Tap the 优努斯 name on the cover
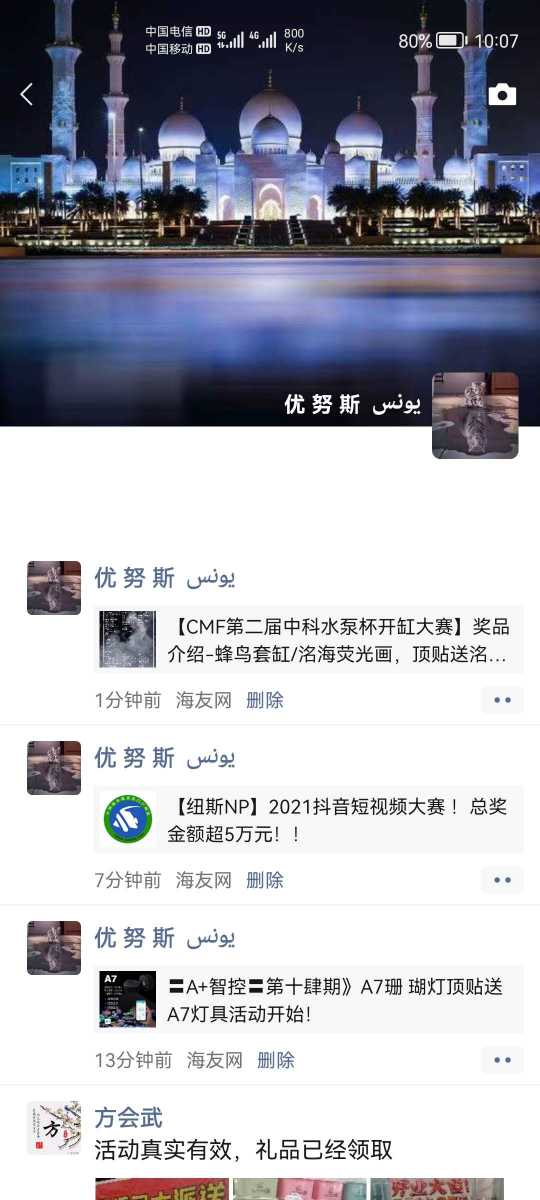Viewport: 540px width, 1200px height. click(x=352, y=404)
